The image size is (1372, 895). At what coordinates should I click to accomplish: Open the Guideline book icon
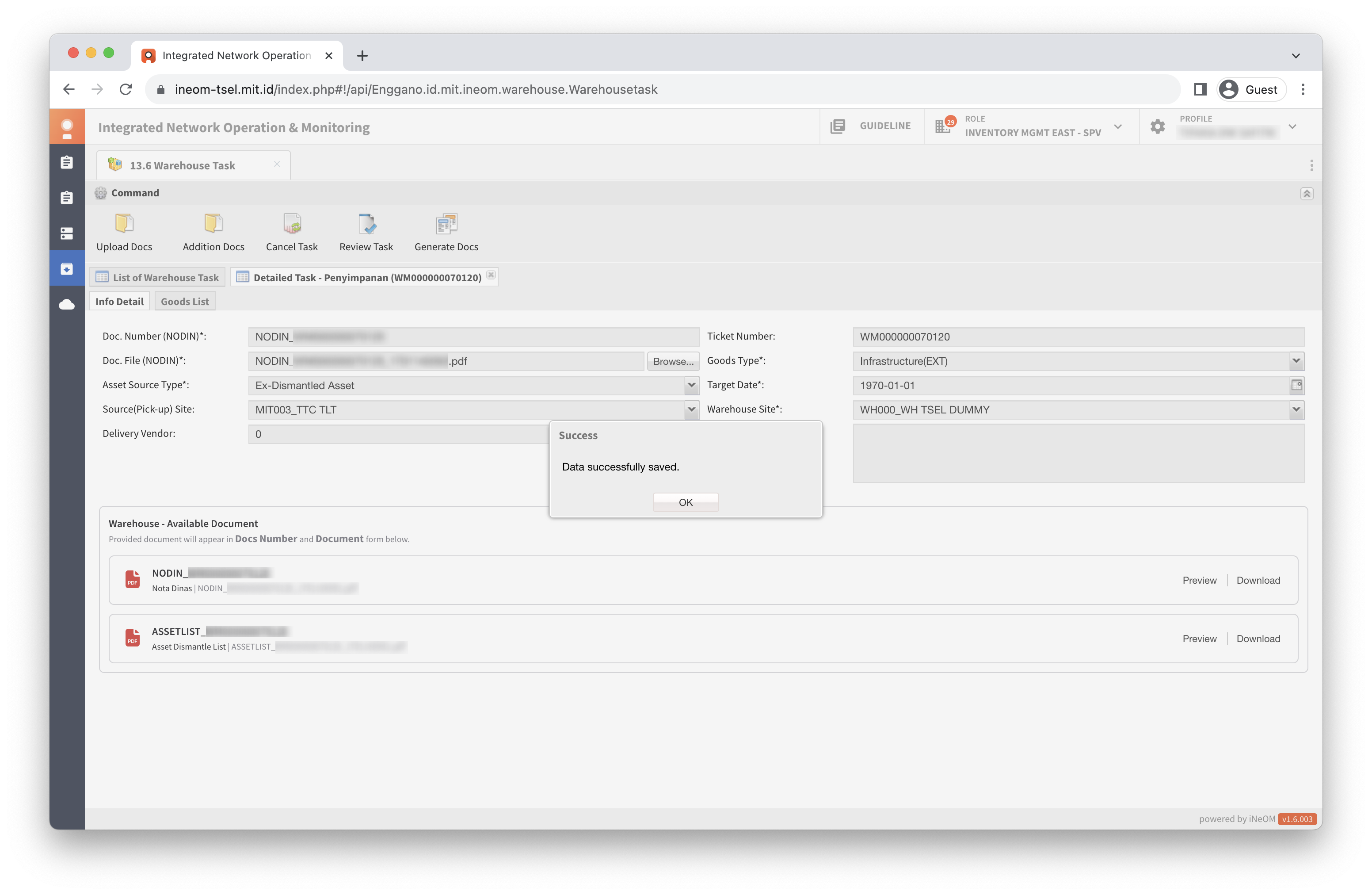[838, 126]
